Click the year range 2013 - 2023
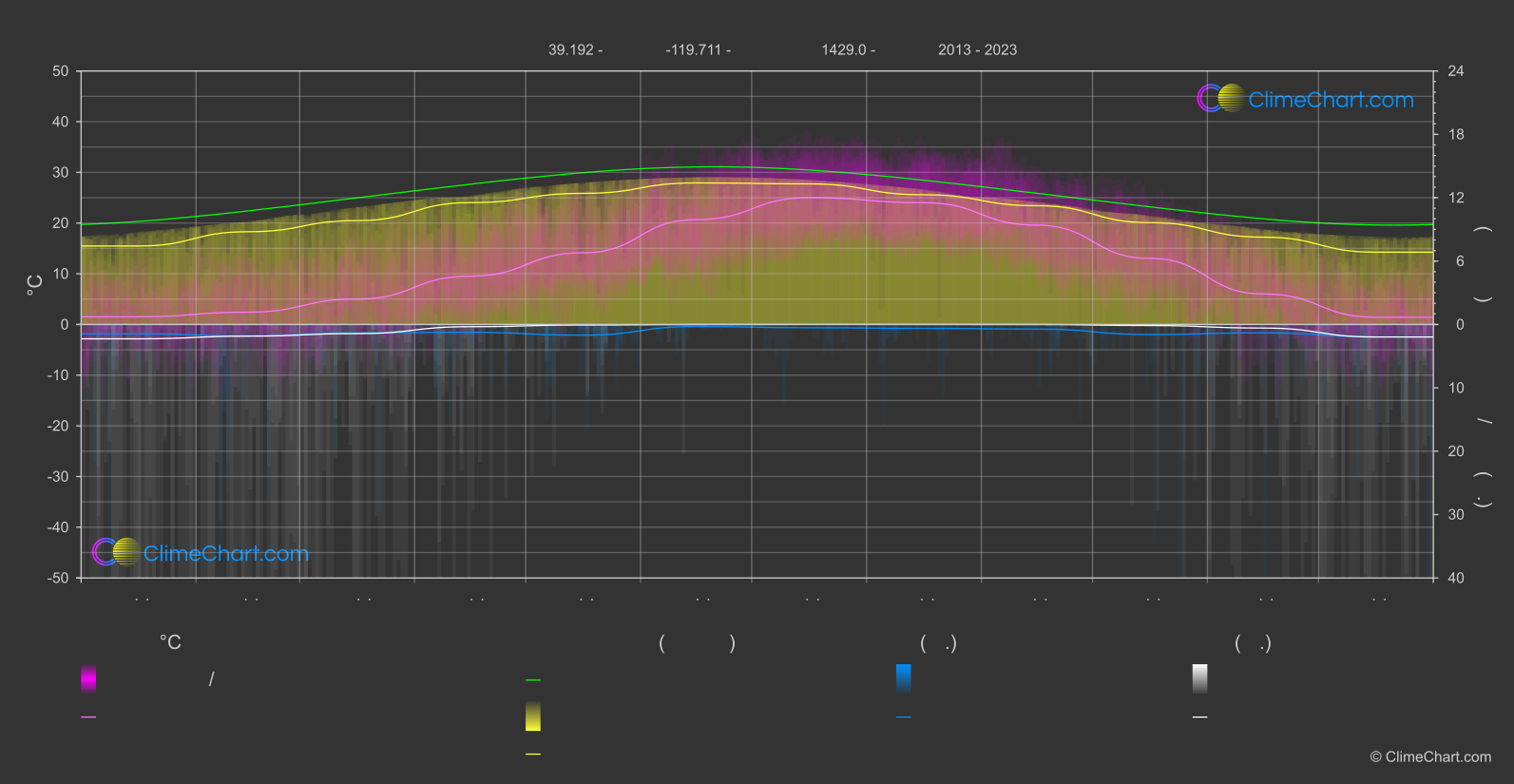The image size is (1514, 784). [977, 49]
